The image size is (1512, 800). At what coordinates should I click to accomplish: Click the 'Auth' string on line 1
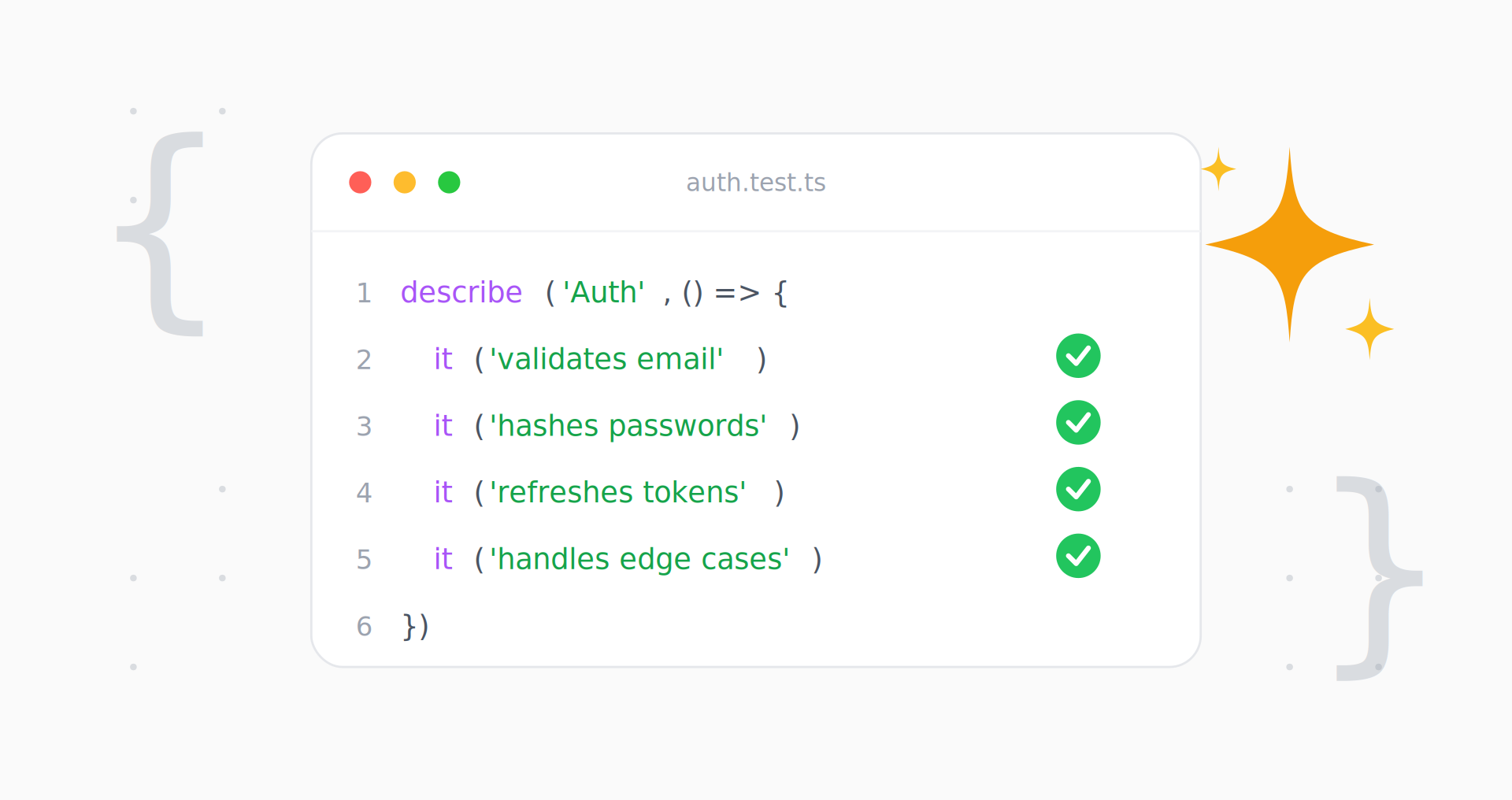coord(603,293)
